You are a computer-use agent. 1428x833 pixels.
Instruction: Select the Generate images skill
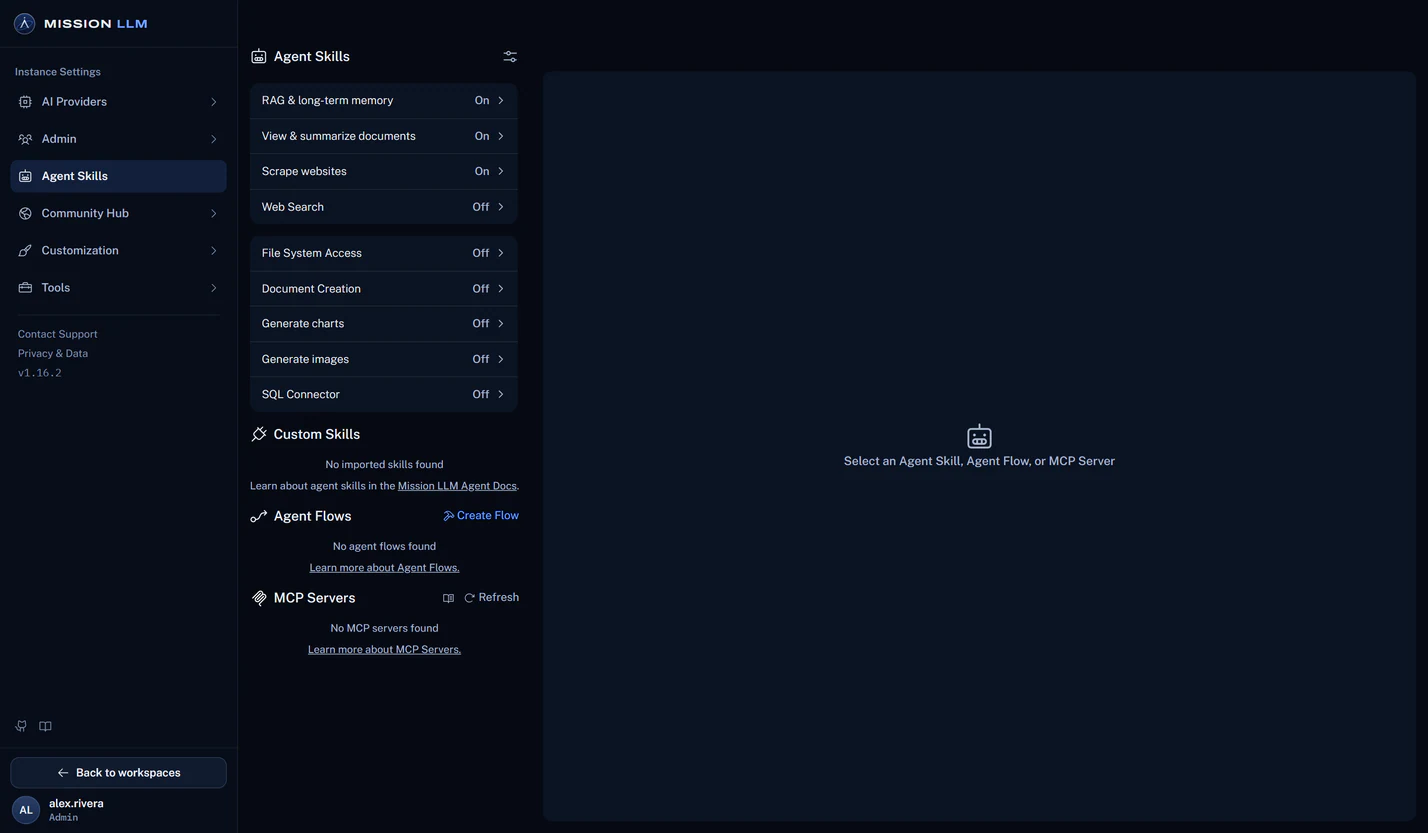[x=383, y=359]
